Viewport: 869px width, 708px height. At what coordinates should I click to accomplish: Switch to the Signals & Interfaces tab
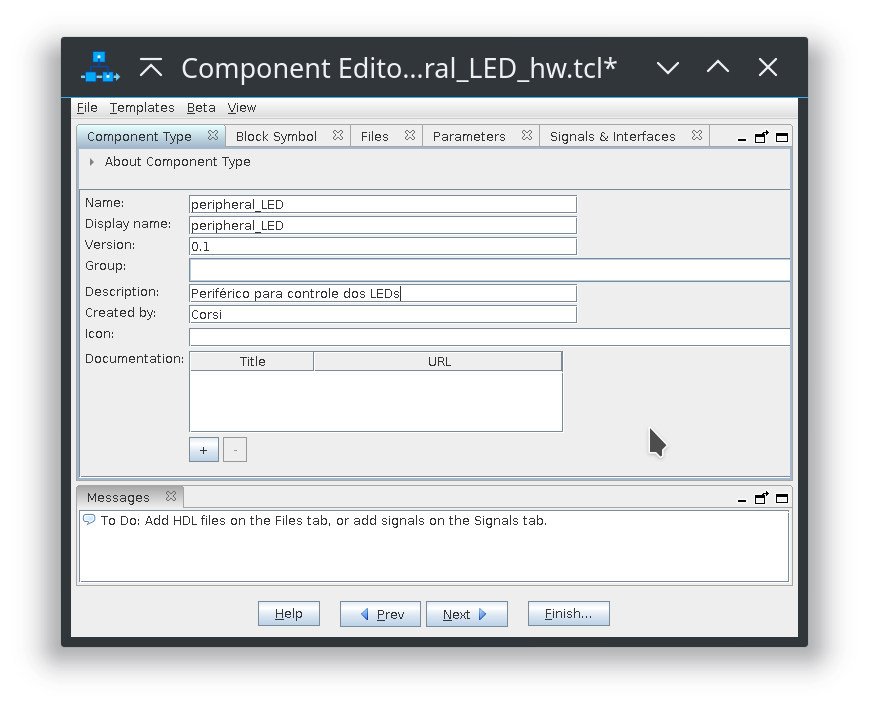(612, 136)
